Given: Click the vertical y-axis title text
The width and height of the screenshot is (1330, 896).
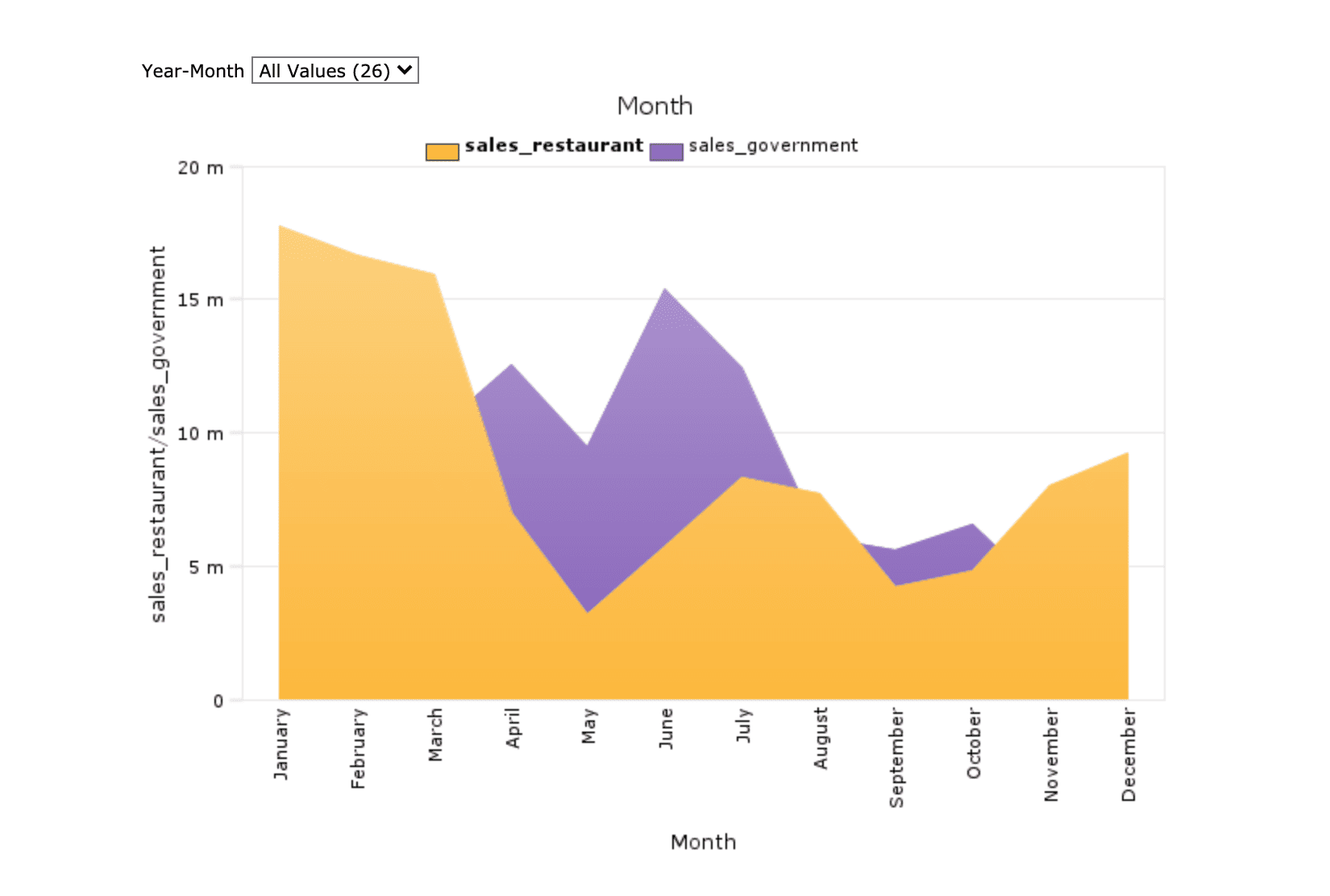Looking at the screenshot, I should click(158, 433).
